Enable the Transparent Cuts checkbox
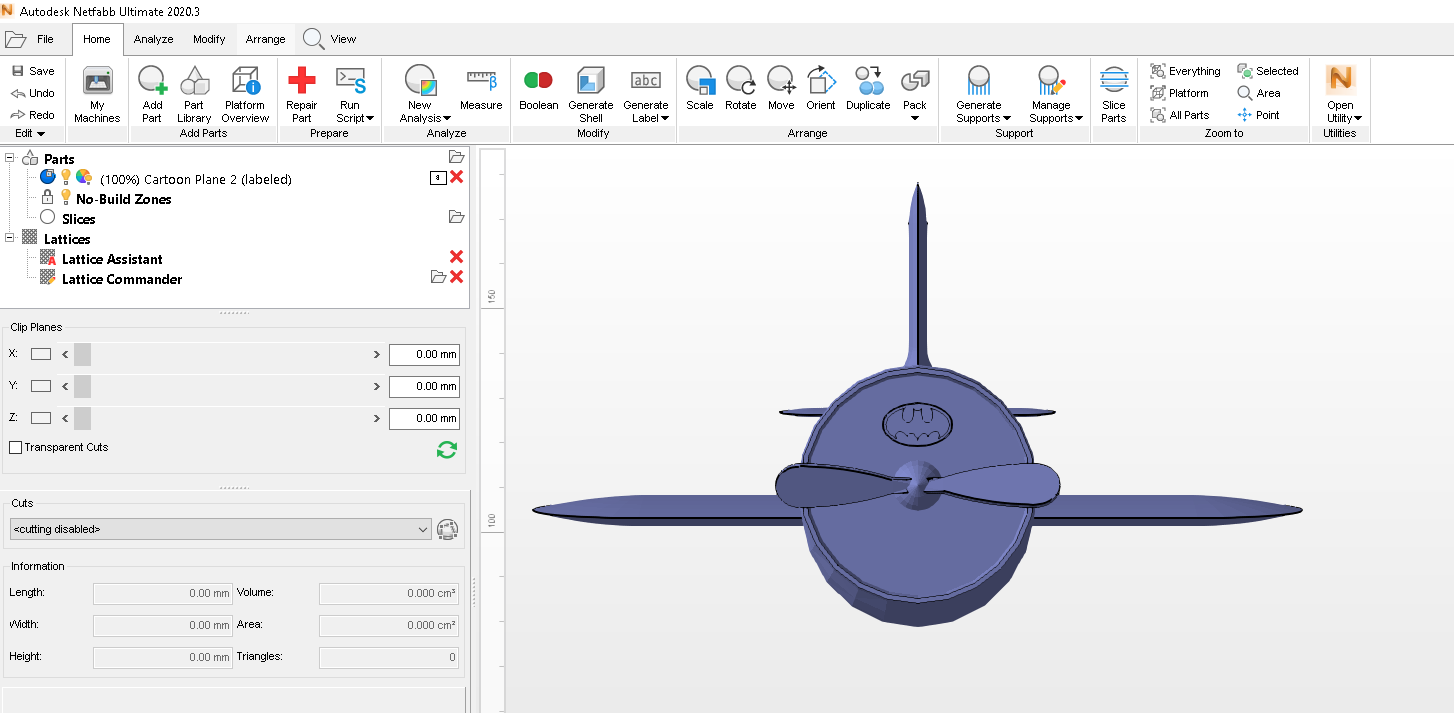The image size is (1454, 713). [x=16, y=447]
